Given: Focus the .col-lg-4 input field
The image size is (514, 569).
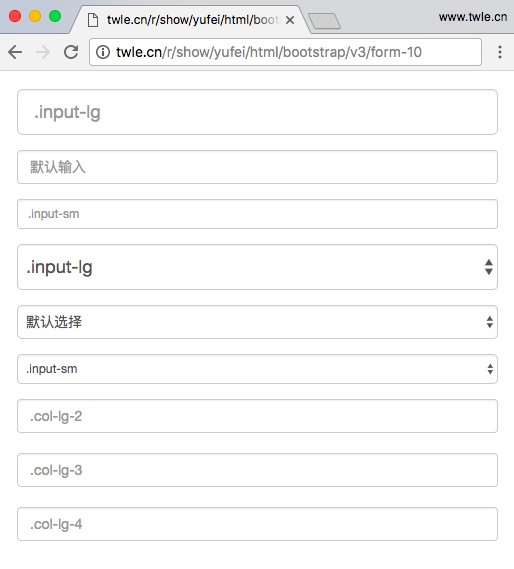Looking at the screenshot, I should click(x=257, y=524).
